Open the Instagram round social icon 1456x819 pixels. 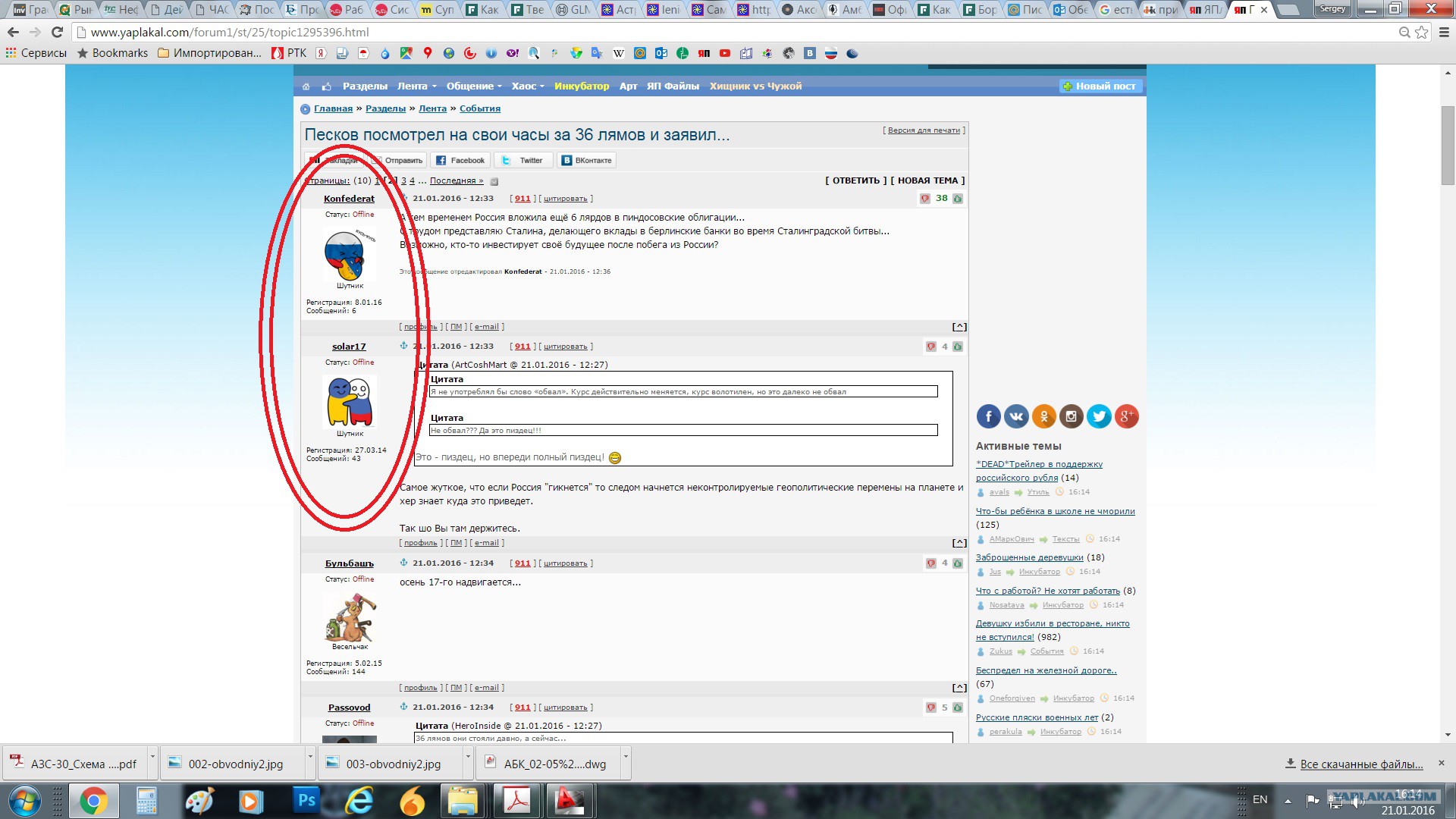point(1071,416)
